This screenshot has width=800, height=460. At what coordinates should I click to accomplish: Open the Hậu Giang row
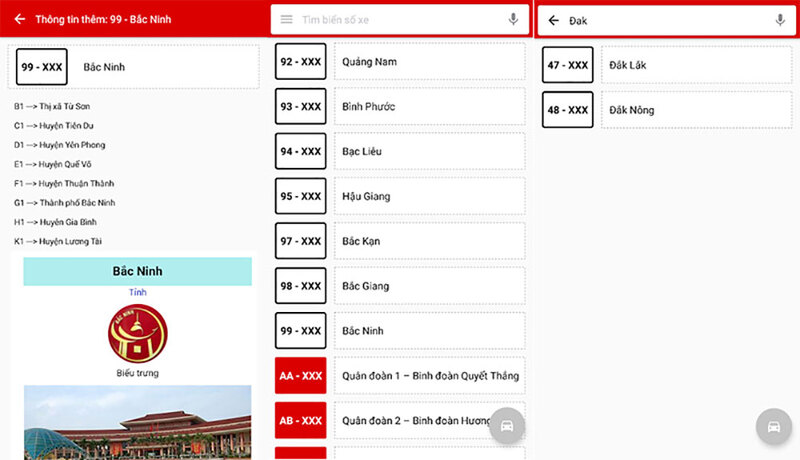coord(430,196)
